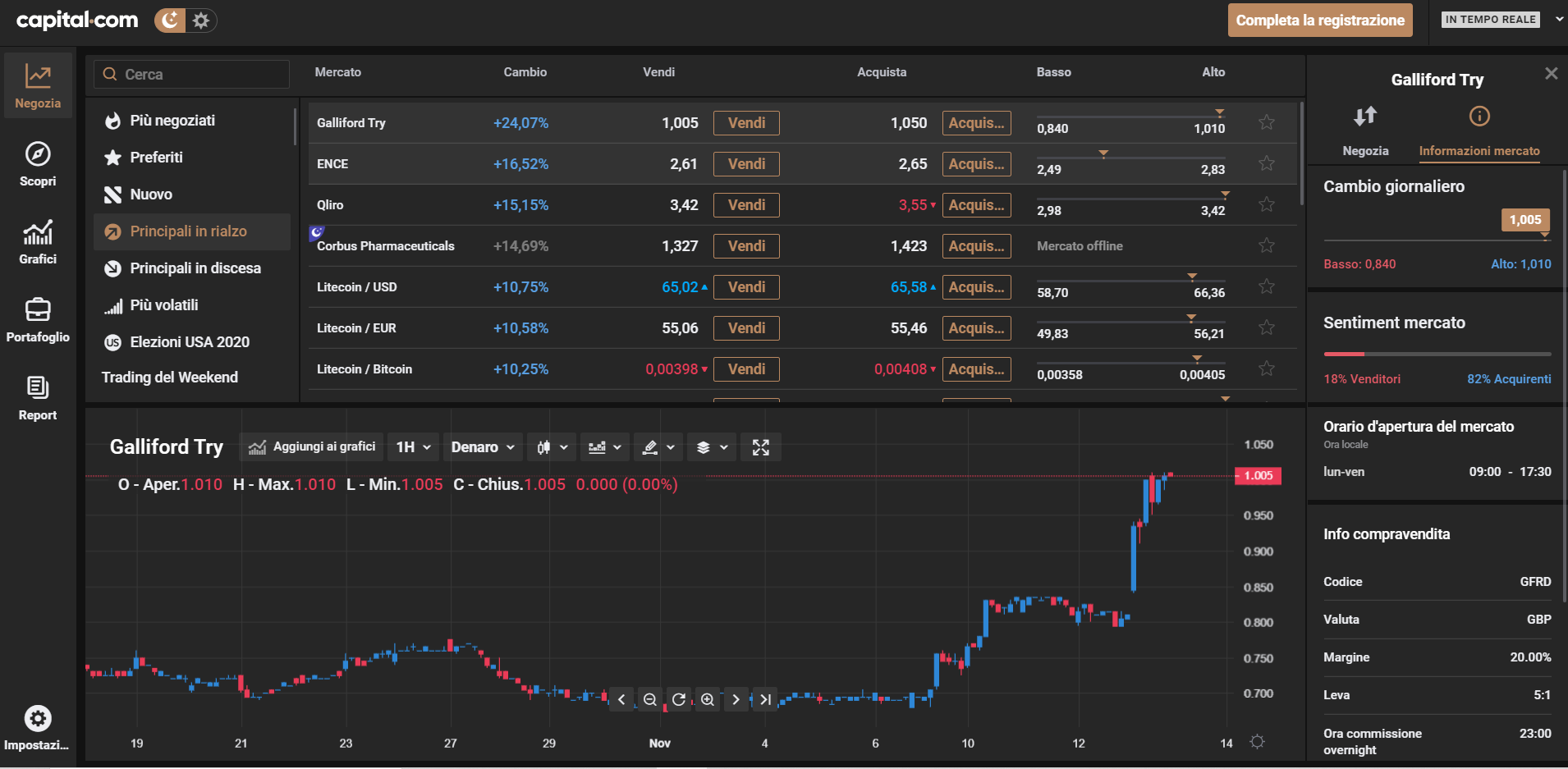1568x769 pixels.
Task: Select Elezioni USA 2020 category
Action: pos(192,342)
